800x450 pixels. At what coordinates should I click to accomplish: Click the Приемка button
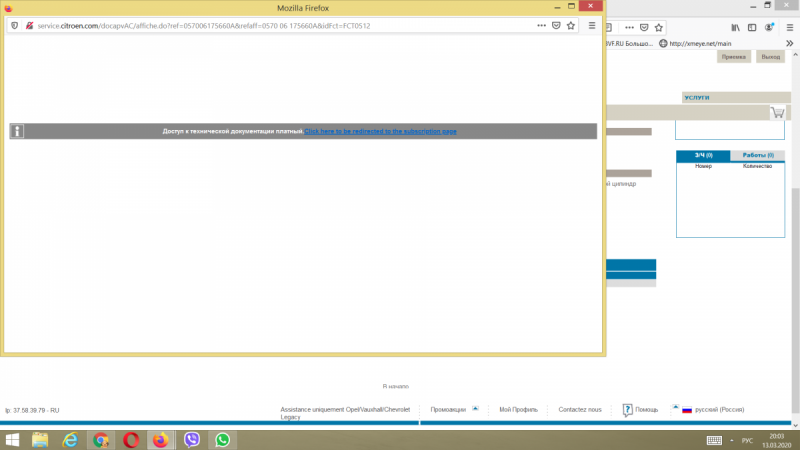[x=733, y=57]
